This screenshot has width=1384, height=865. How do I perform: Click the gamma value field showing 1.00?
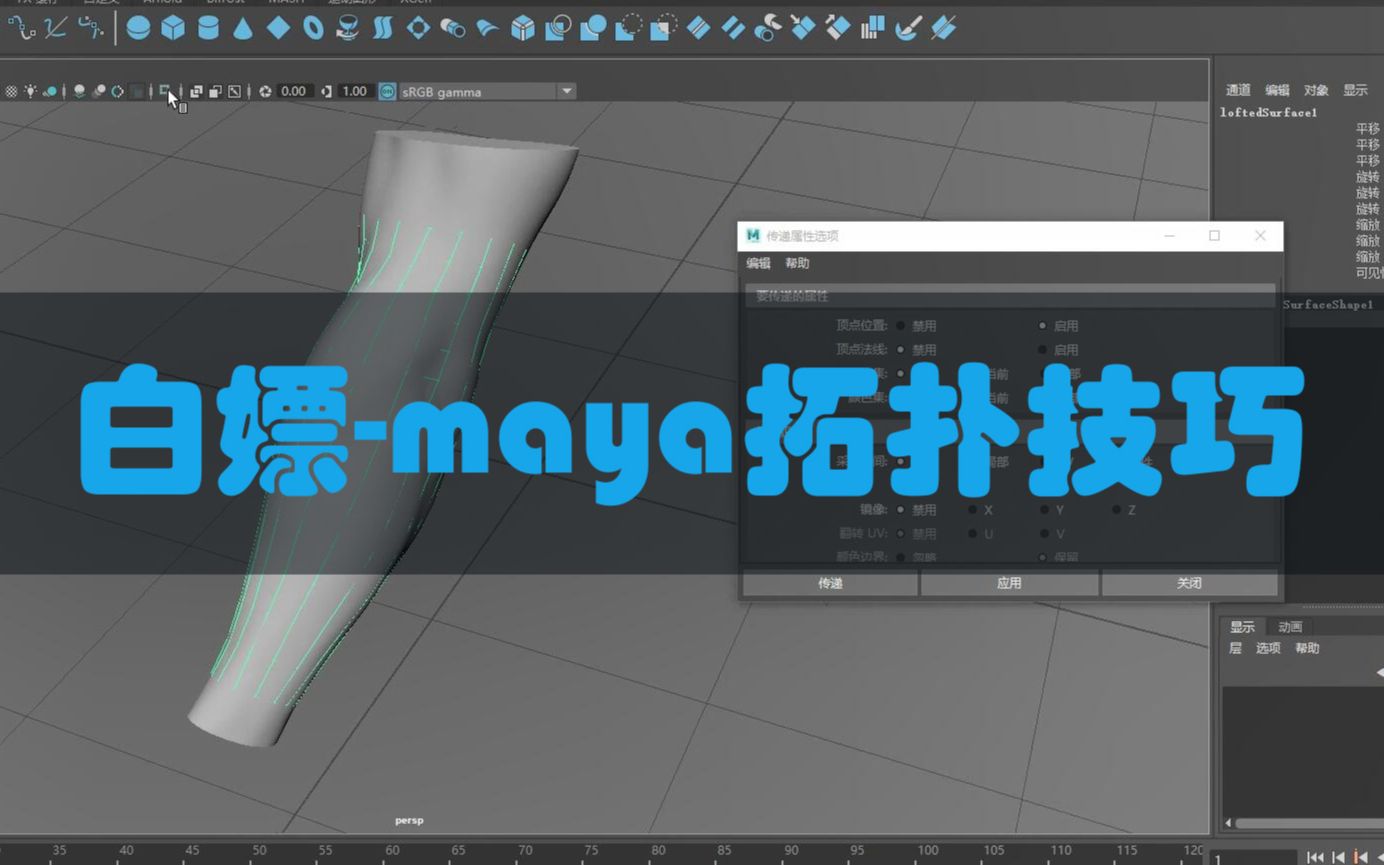coord(355,91)
